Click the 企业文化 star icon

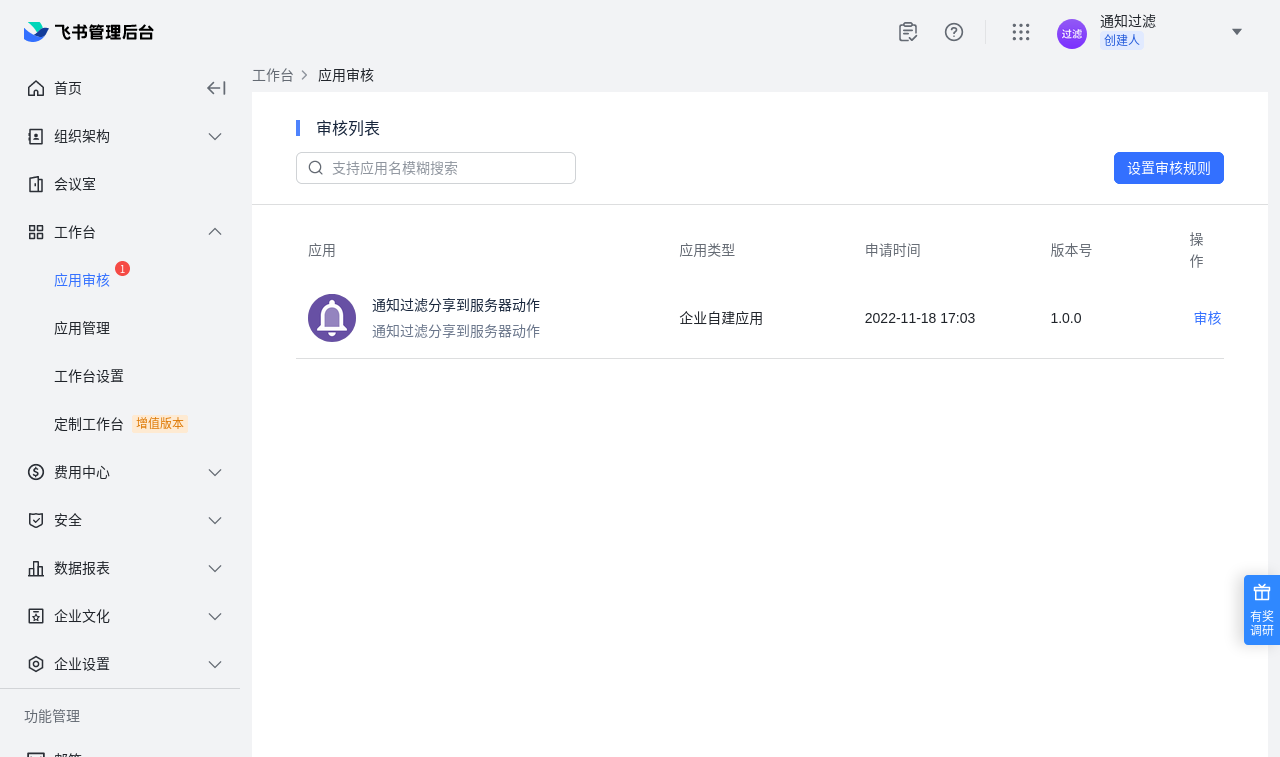[36, 616]
